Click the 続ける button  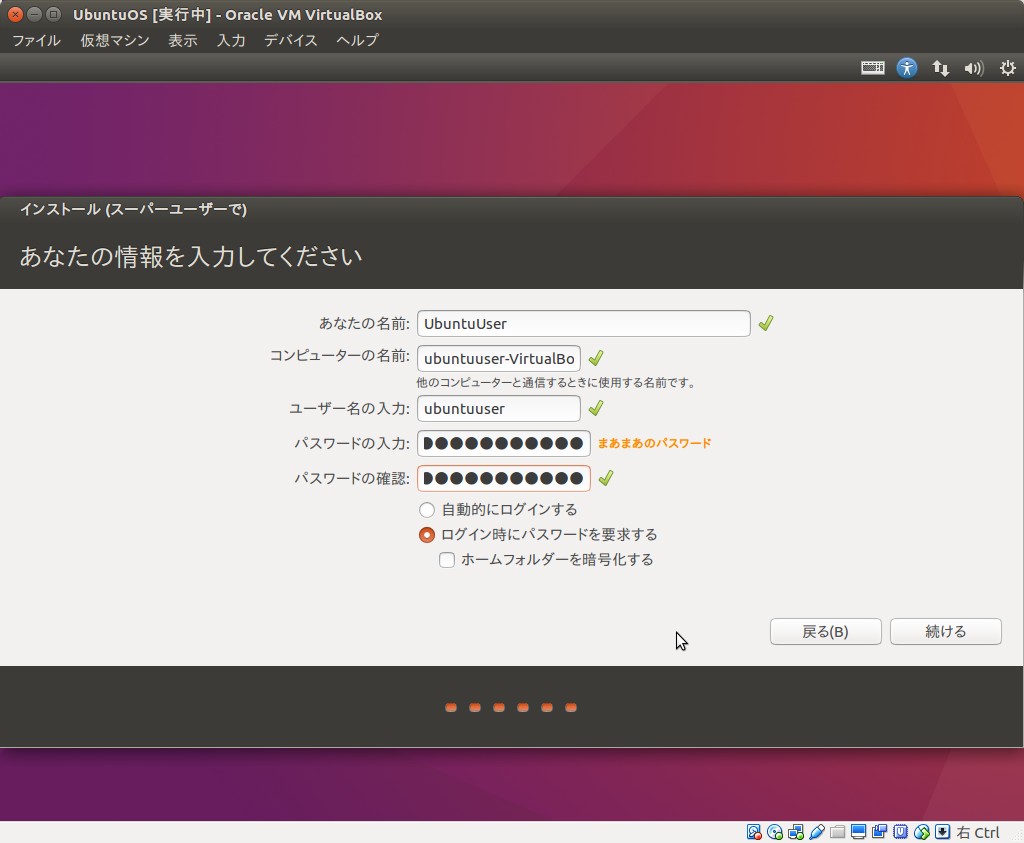coord(946,631)
